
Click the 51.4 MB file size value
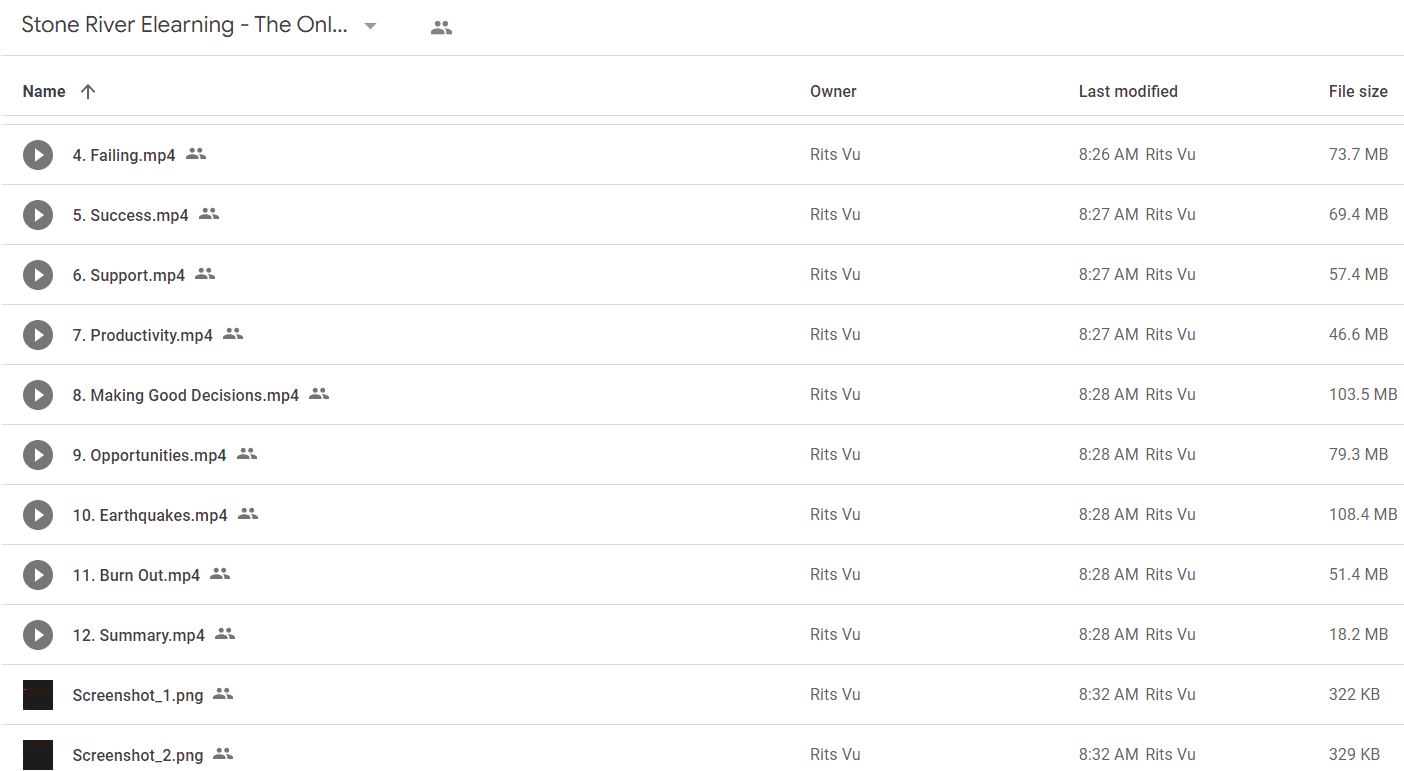(1358, 575)
